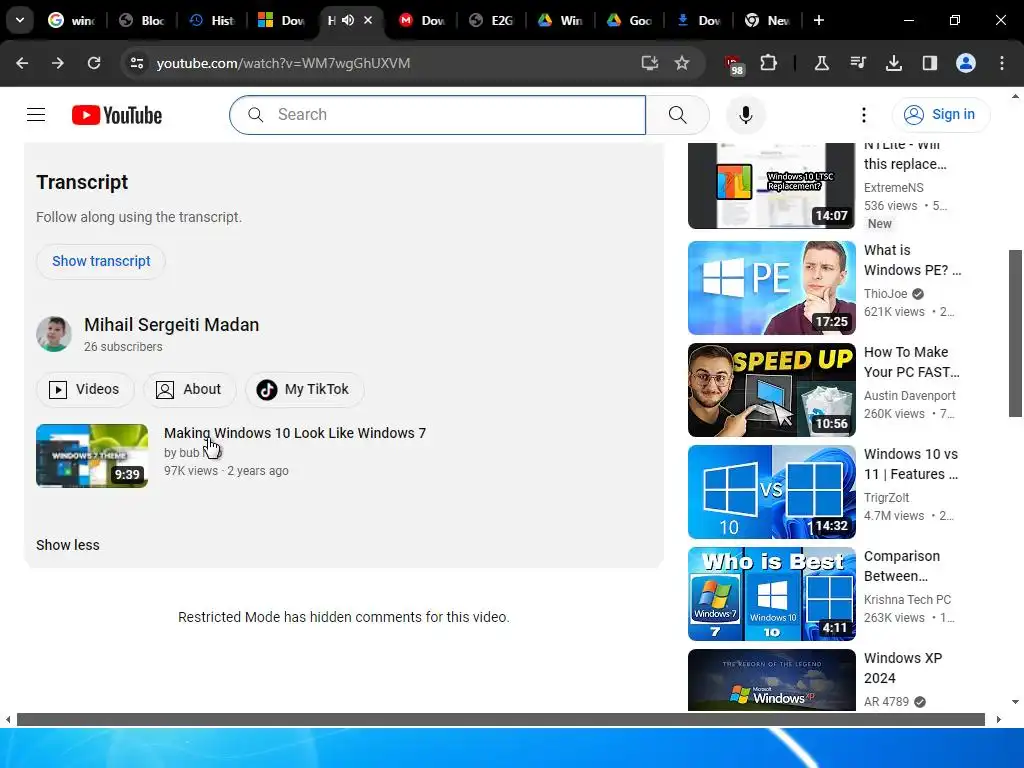Open a new browser tab with plus
The width and height of the screenshot is (1024, 768).
(818, 20)
